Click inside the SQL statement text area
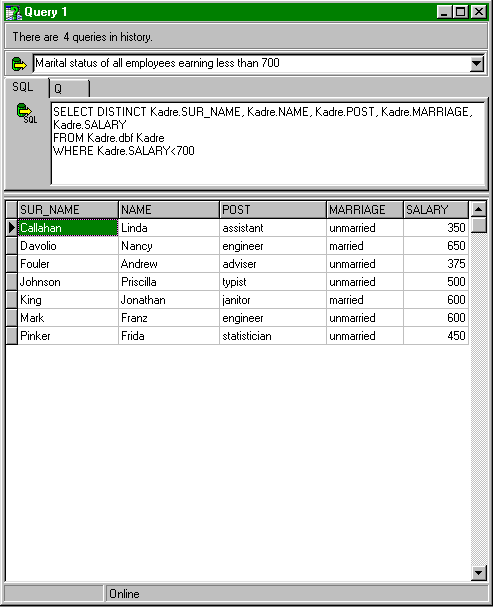The width and height of the screenshot is (493, 607). pyautogui.click(x=268, y=143)
